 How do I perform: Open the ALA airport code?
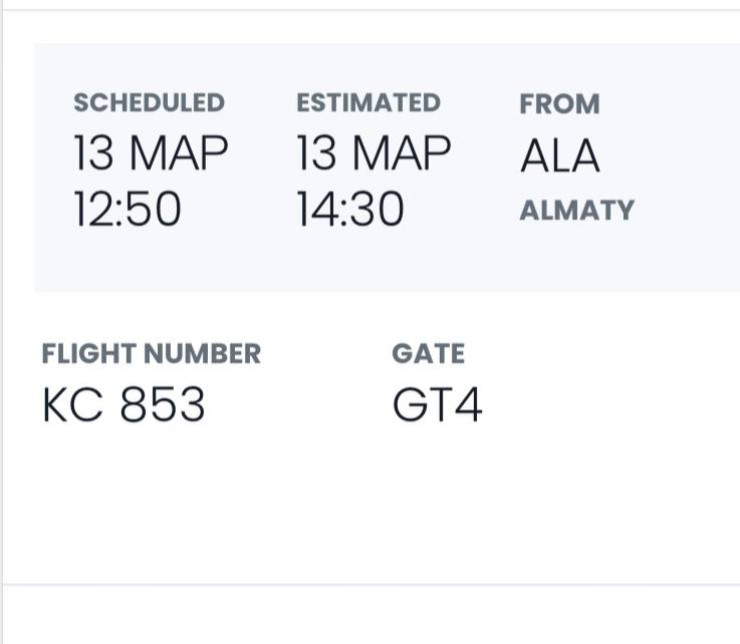point(559,157)
